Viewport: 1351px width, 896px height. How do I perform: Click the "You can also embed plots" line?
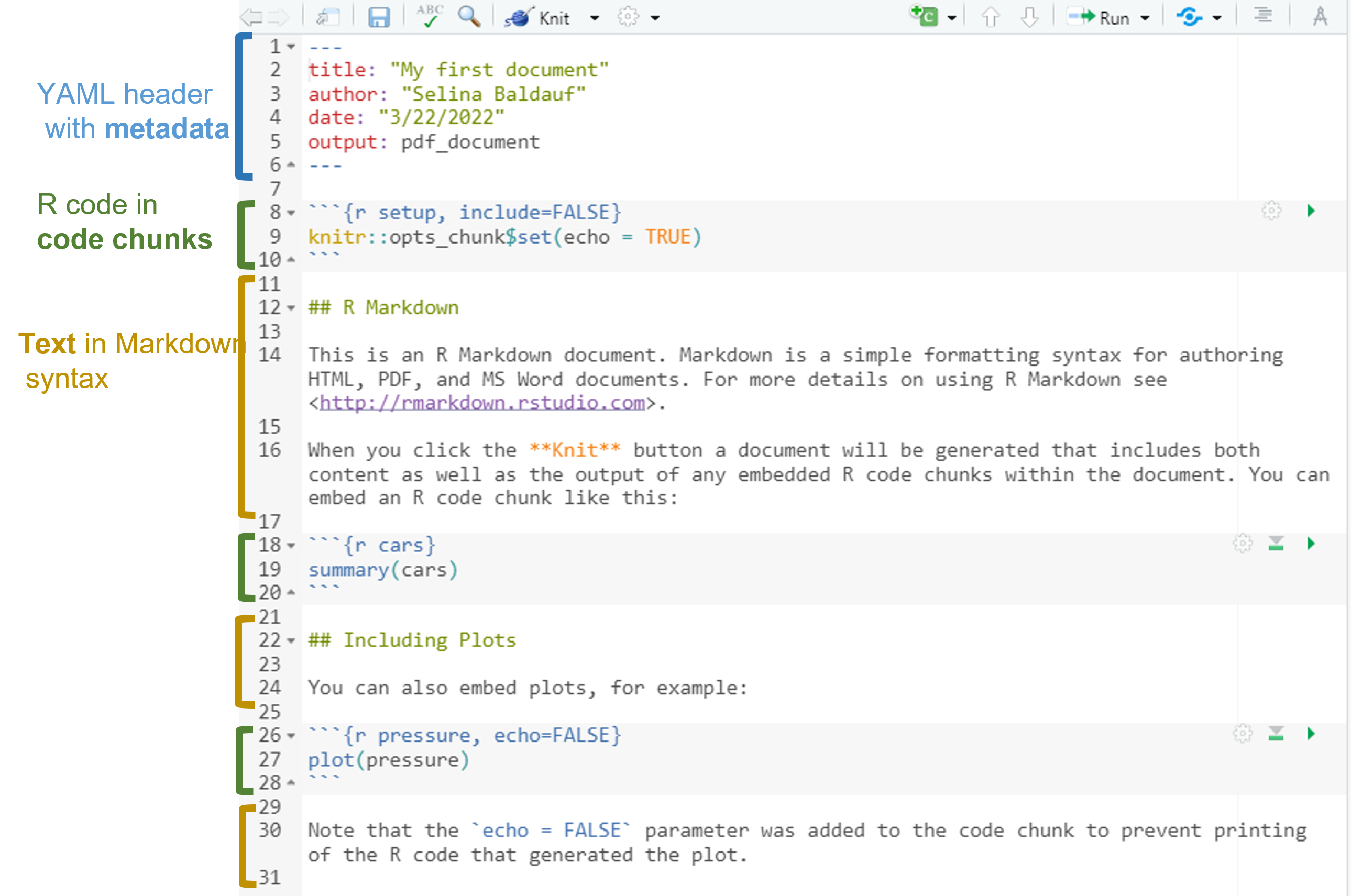coord(528,688)
